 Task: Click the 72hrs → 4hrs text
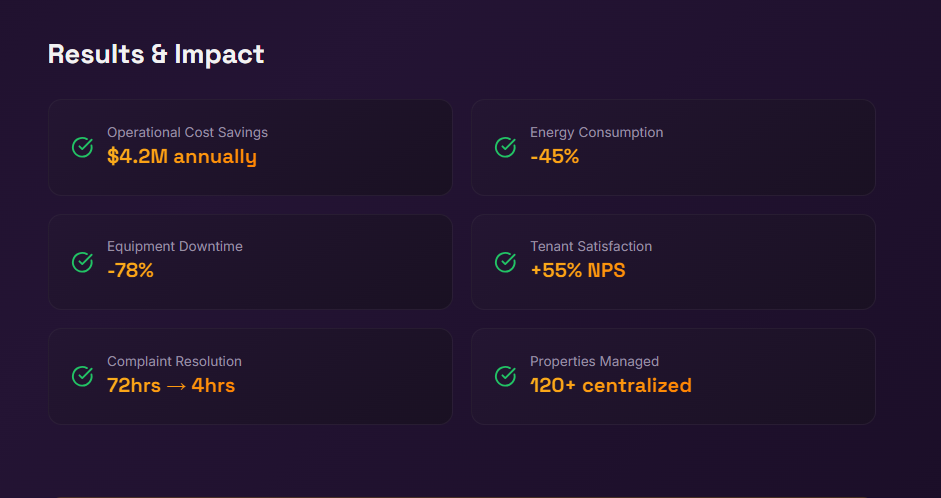(171, 386)
